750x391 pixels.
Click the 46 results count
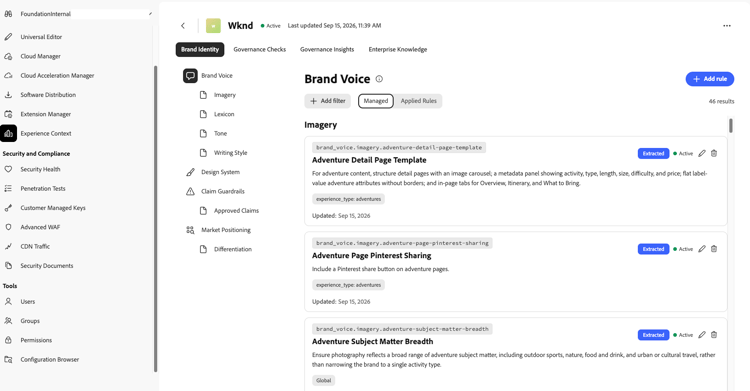tap(721, 101)
